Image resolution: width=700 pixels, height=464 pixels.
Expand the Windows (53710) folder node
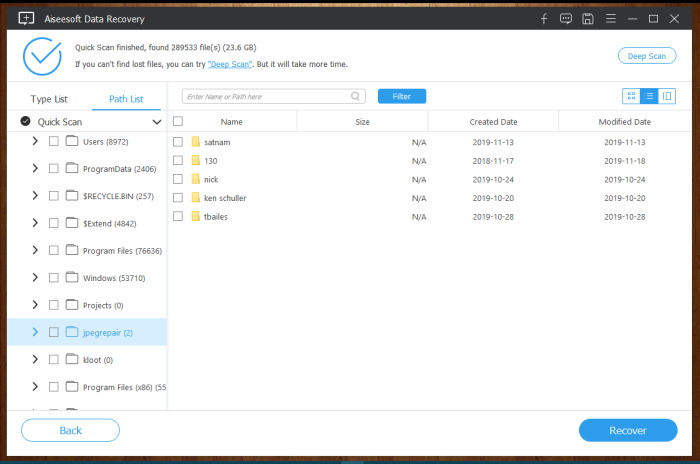[35, 277]
